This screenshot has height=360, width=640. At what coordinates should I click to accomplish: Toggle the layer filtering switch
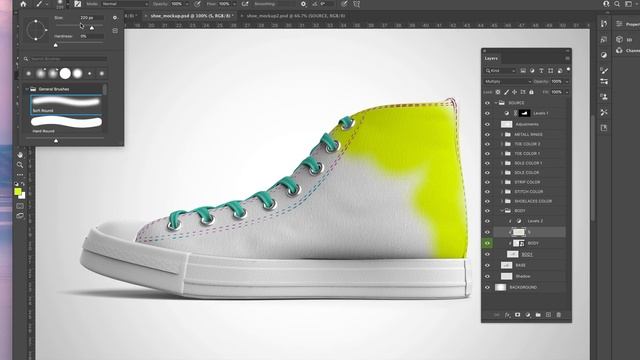568,70
